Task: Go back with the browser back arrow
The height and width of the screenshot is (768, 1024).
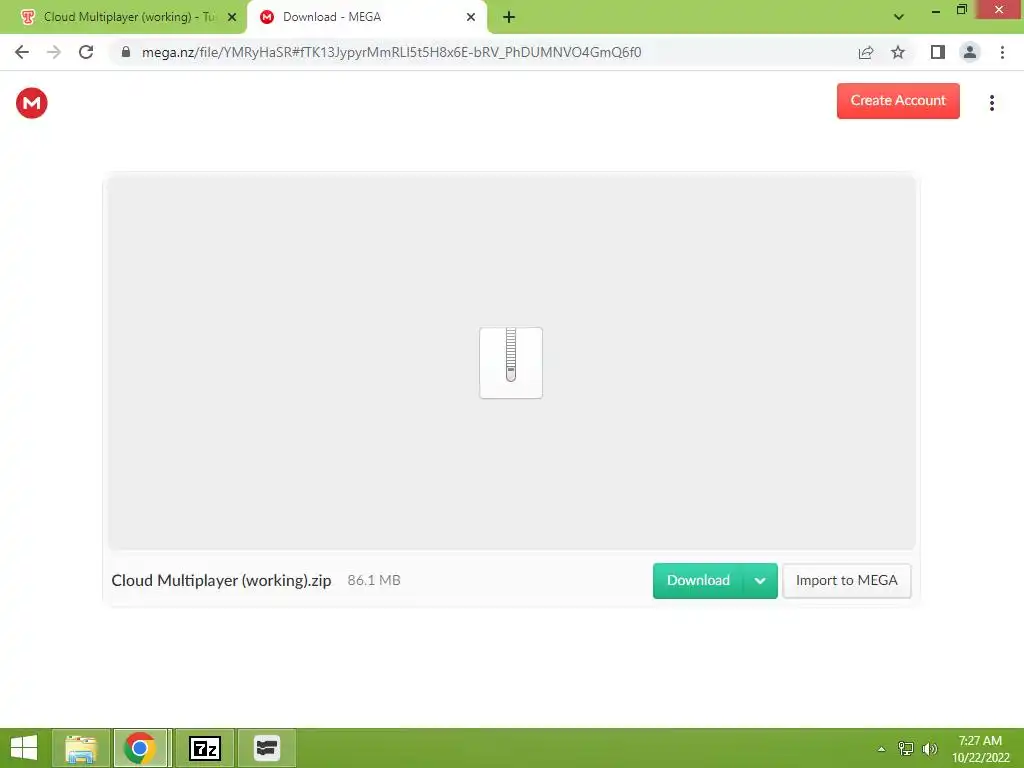Action: 22,52
